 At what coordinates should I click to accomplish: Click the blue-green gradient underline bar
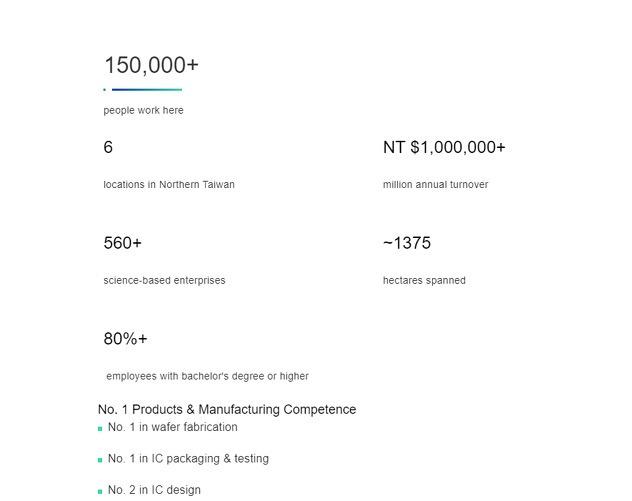point(146,90)
